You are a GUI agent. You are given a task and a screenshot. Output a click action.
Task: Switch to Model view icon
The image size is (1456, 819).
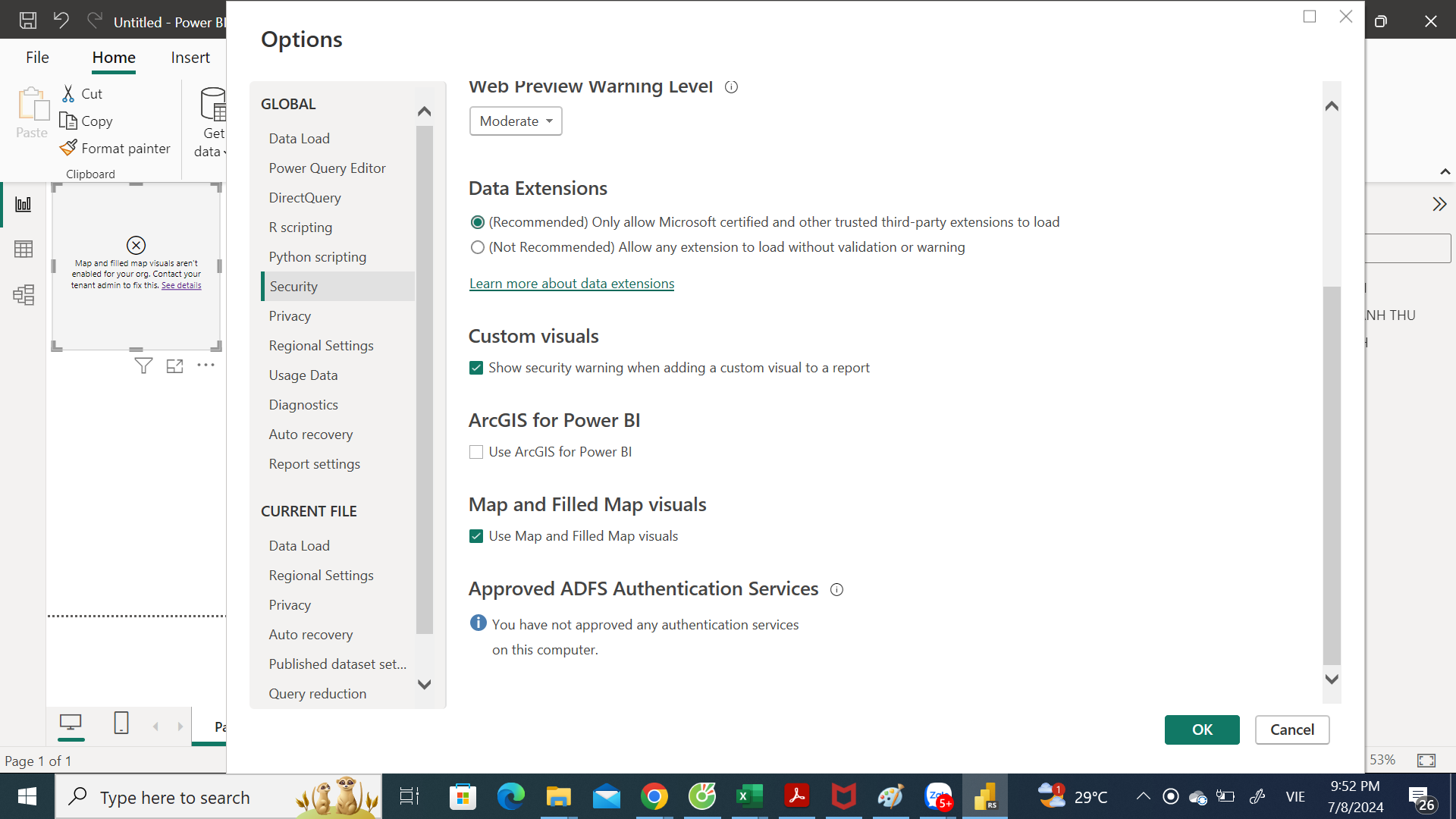[24, 294]
